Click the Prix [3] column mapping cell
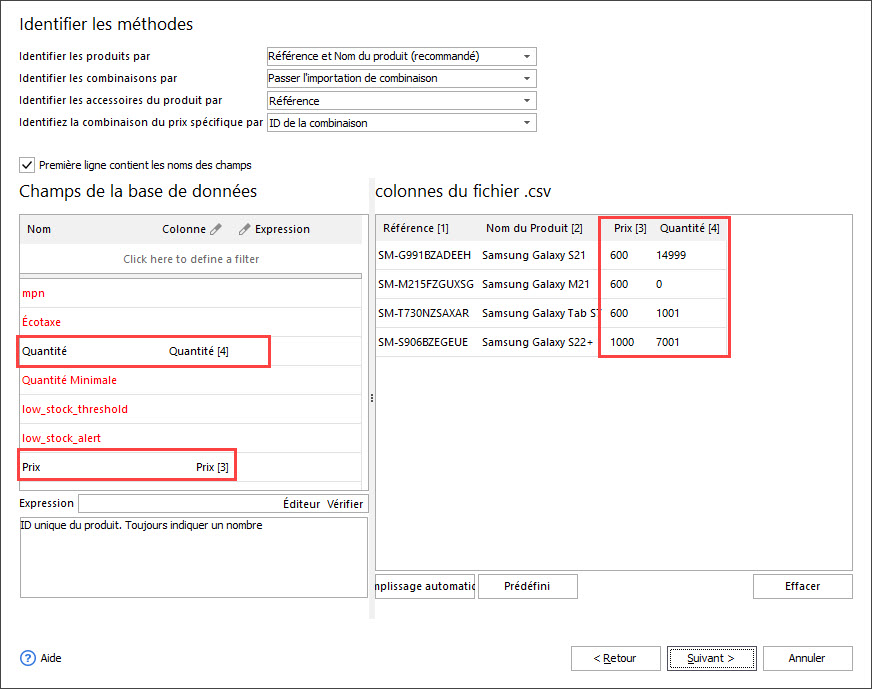Screen dimensions: 872x689 pos(212,467)
